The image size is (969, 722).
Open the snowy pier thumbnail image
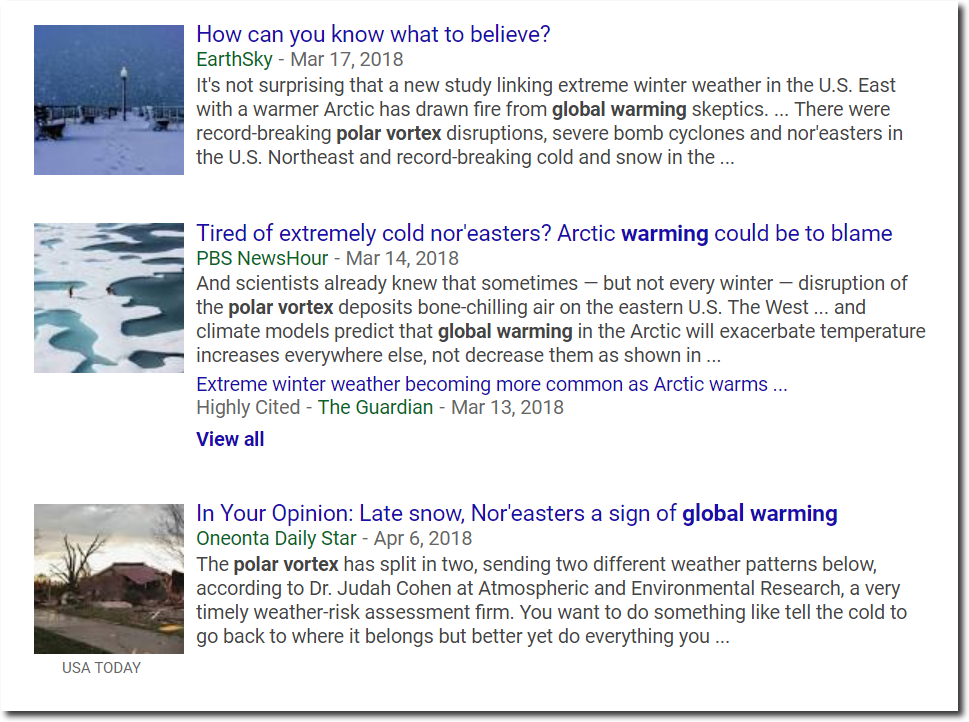pyautogui.click(x=109, y=100)
